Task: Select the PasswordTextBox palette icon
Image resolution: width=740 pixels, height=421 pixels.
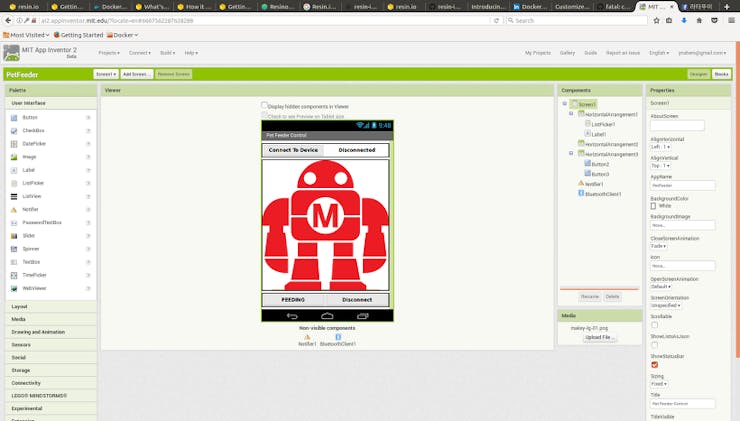Action: coord(14,223)
